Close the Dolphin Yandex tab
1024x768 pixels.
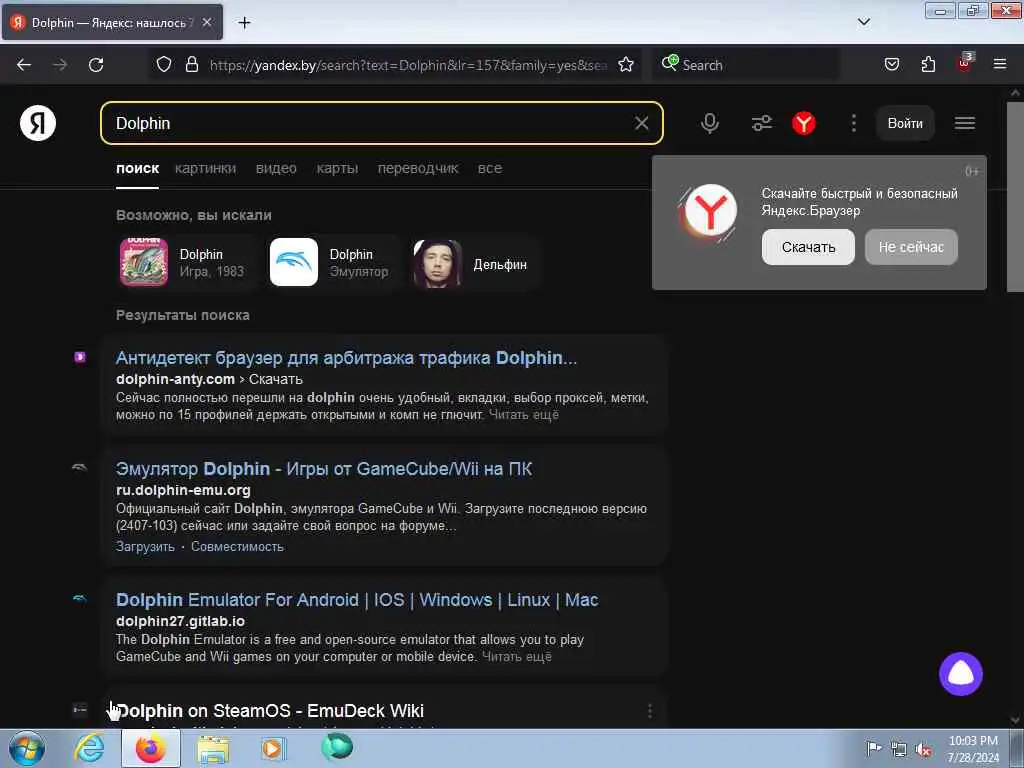coord(206,22)
